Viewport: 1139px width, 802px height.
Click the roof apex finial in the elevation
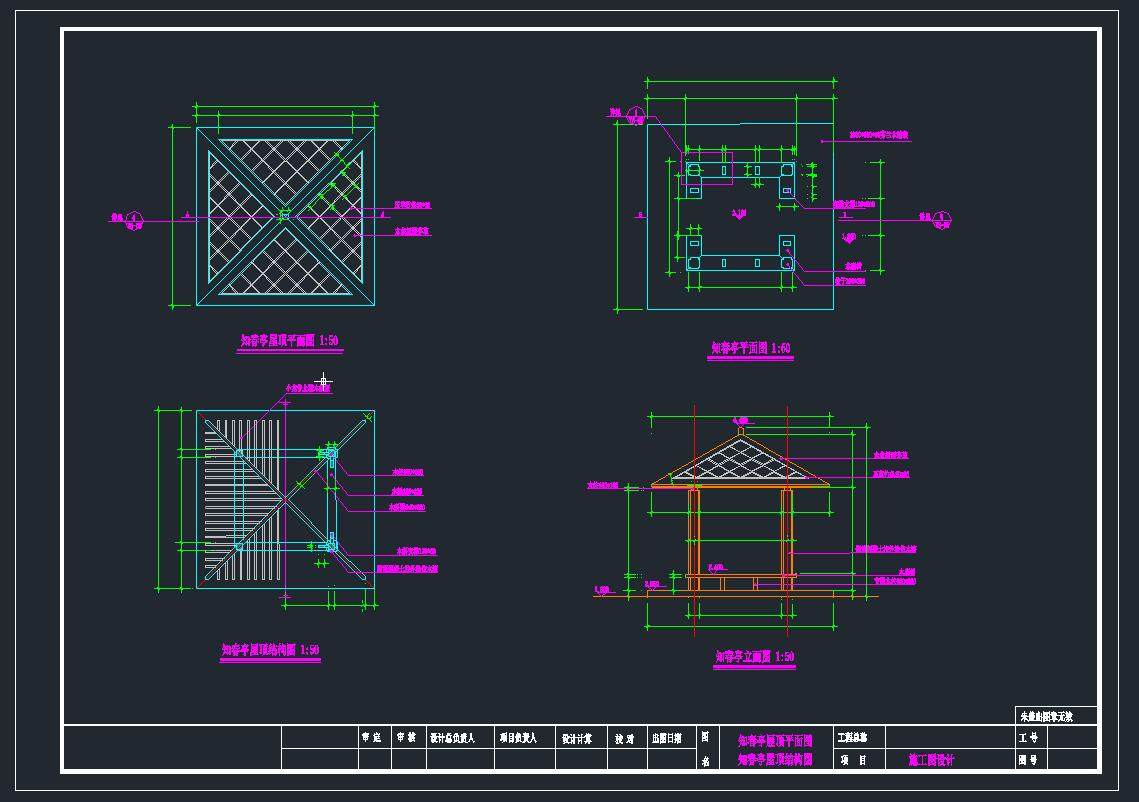pyautogui.click(x=739, y=432)
